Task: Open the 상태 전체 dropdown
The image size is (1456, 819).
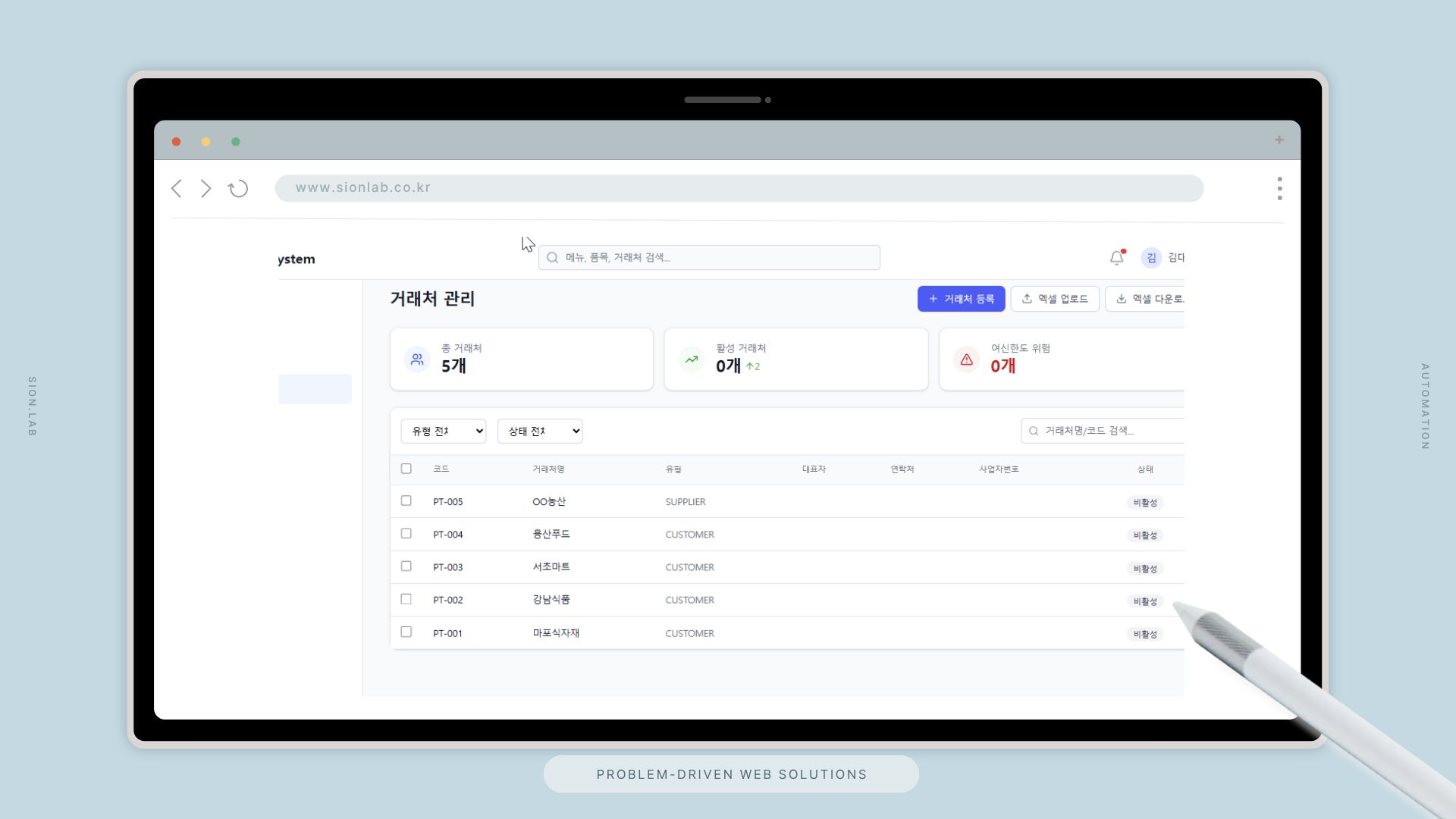Action: (540, 431)
